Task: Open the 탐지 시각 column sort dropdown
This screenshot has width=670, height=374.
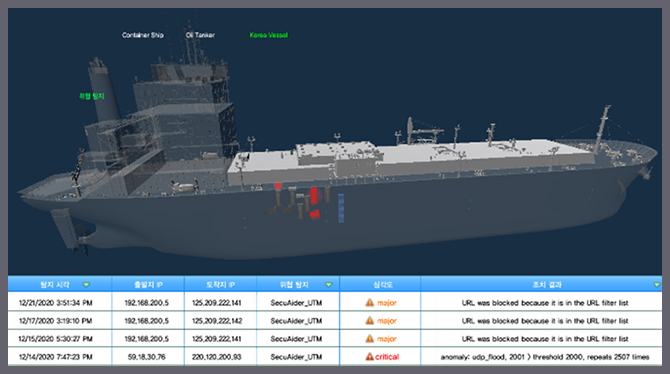Action: [x=86, y=285]
